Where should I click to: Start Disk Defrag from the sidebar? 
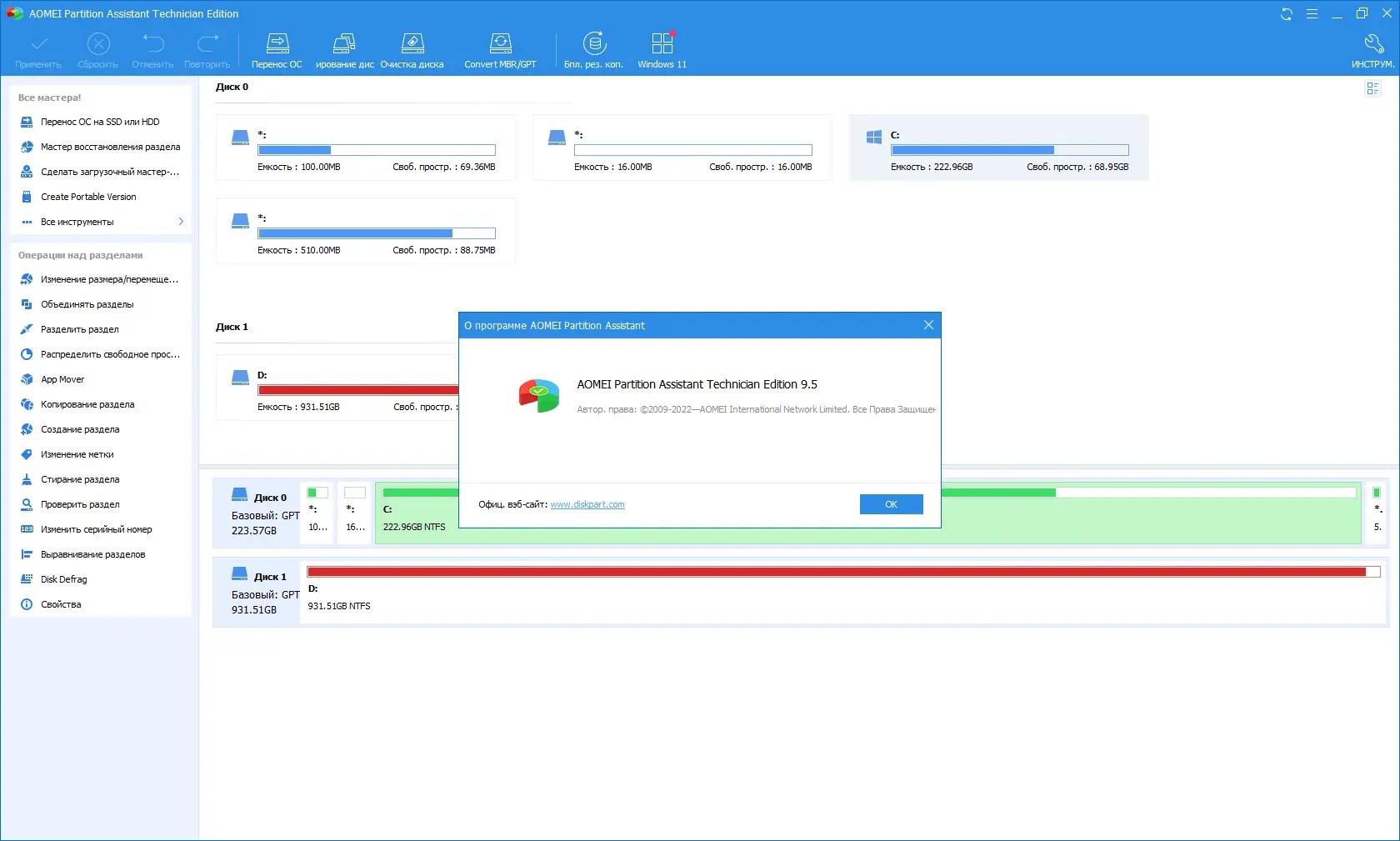point(63,578)
